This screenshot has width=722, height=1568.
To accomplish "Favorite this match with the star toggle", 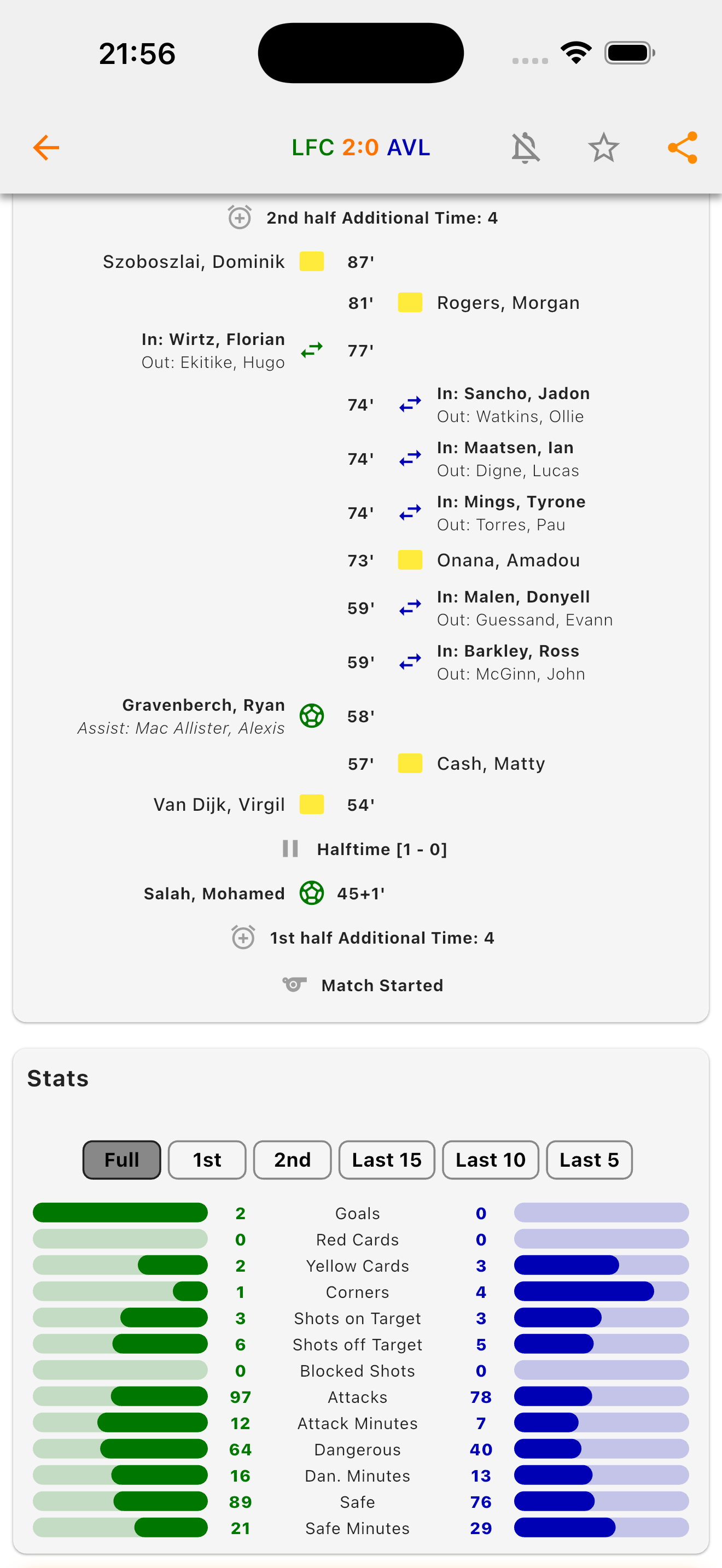I will pos(603,147).
